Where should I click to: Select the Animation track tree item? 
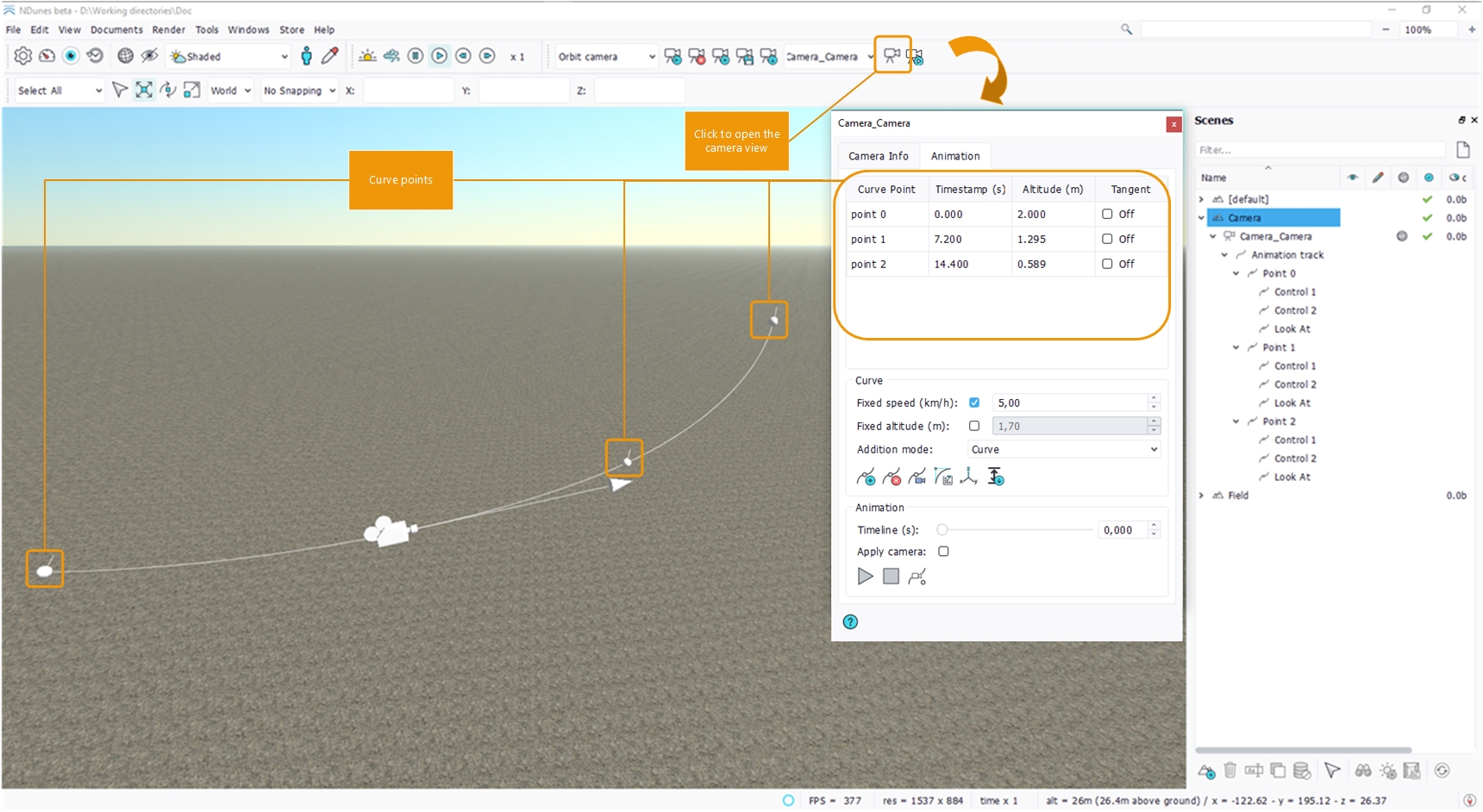pos(1286,255)
